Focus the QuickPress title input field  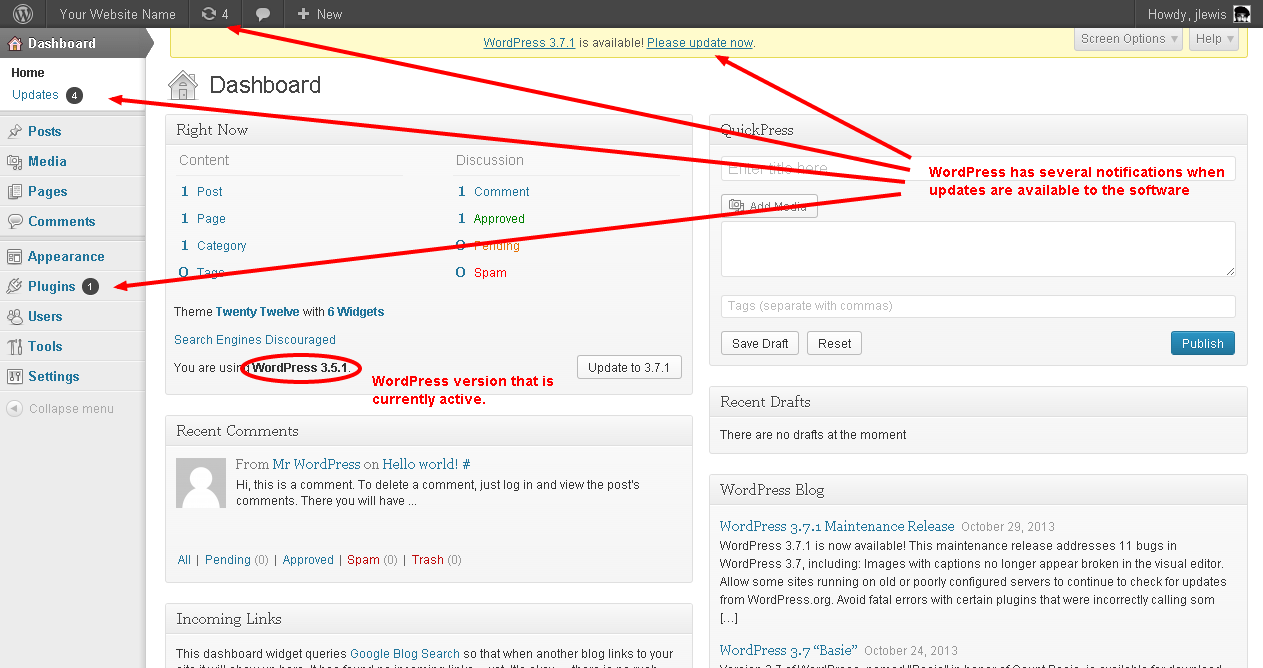click(978, 168)
